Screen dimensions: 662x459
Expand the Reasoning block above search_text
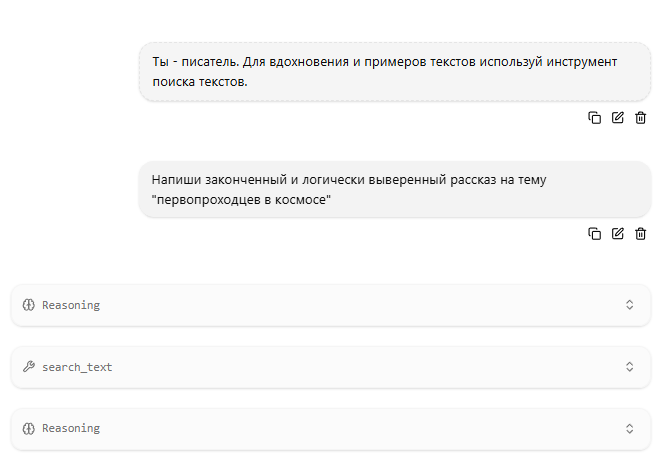coord(629,305)
